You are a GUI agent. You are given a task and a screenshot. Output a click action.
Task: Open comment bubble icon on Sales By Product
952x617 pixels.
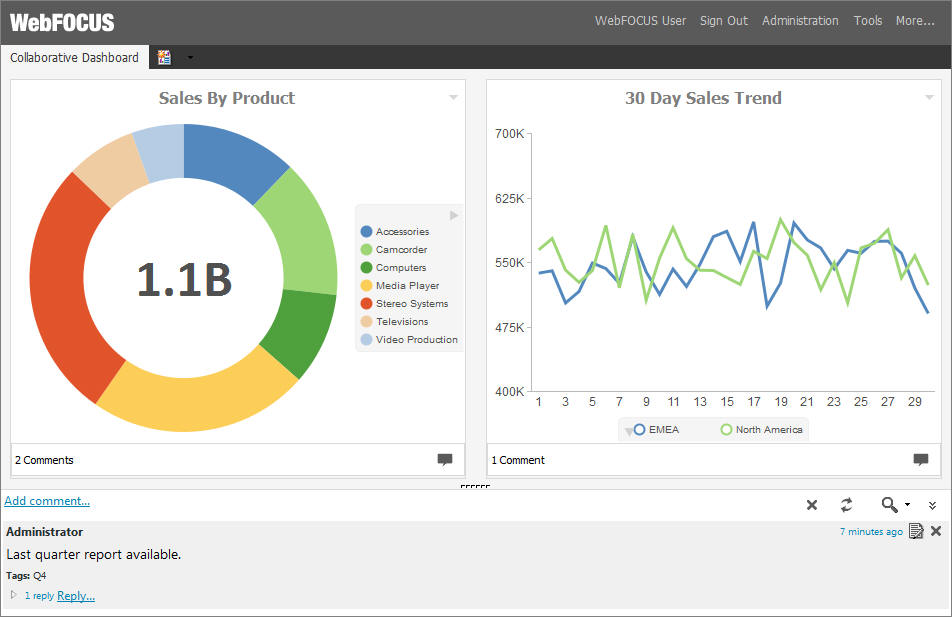pos(445,460)
